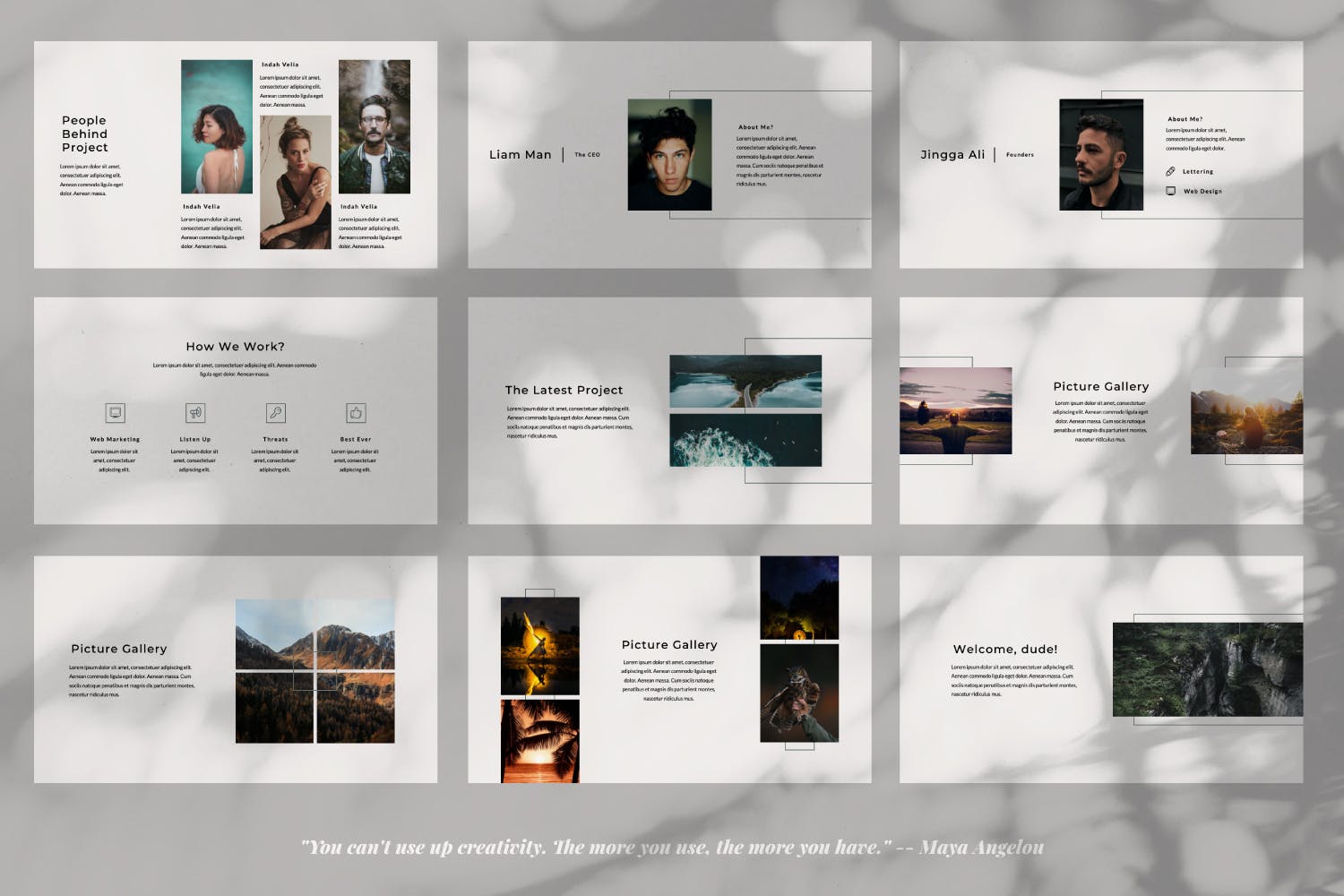
Task: Click the Maya Angelou quote text
Action: pos(672,848)
